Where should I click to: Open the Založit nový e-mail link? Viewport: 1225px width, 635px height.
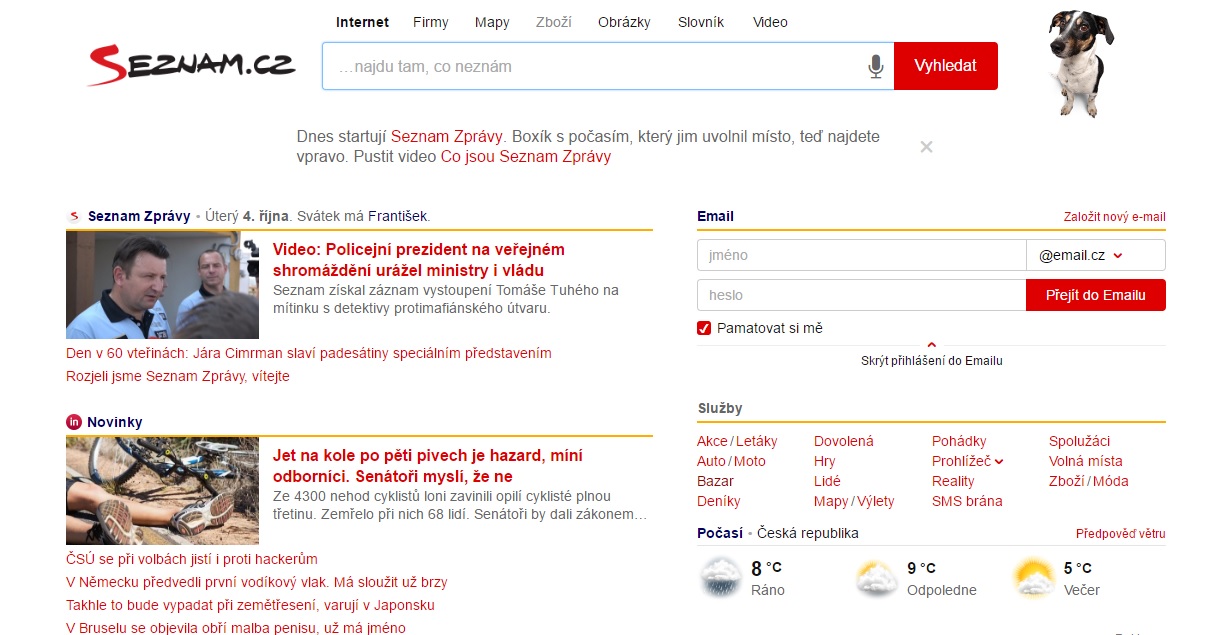[x=1115, y=217]
